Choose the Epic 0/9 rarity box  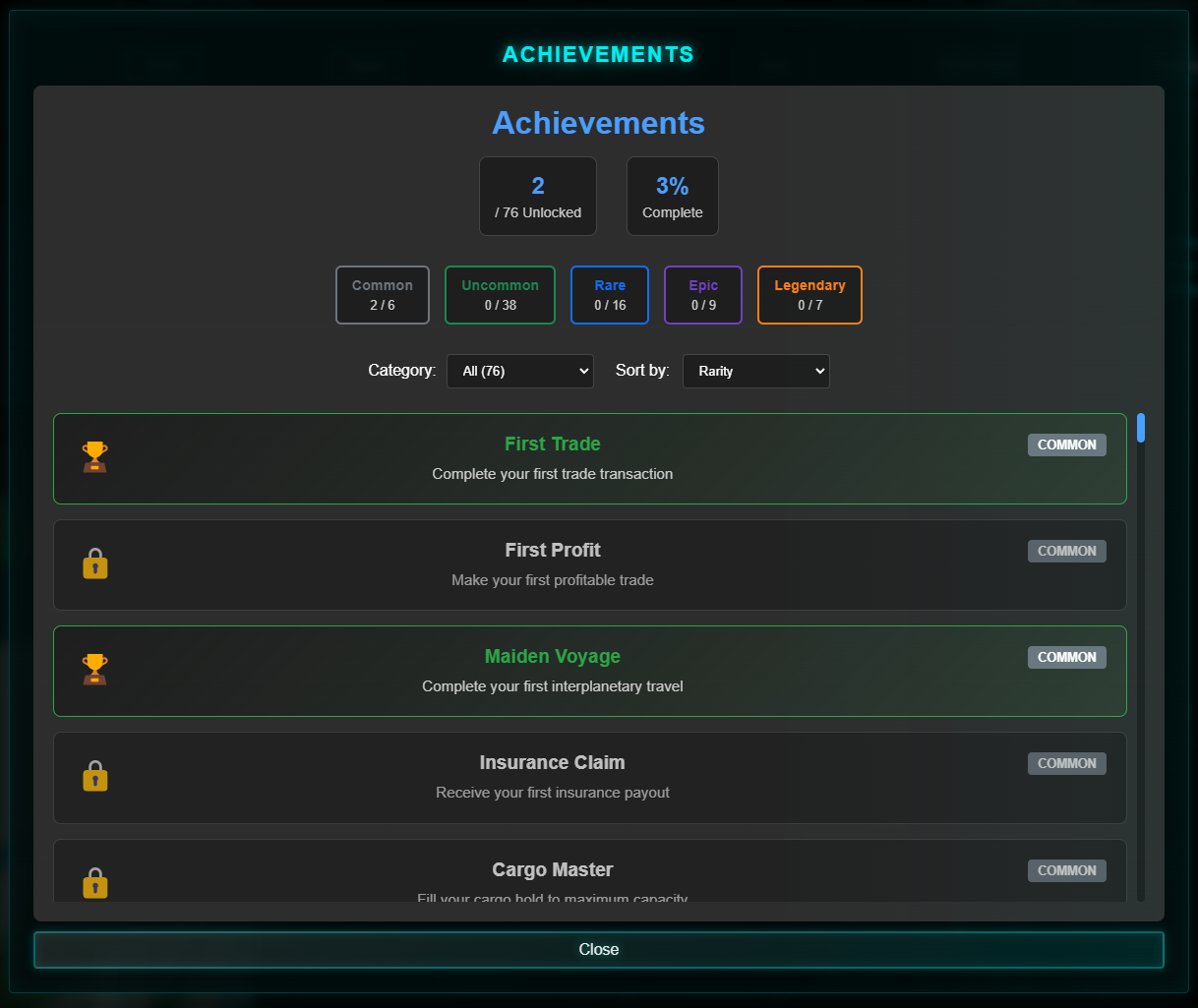(703, 295)
